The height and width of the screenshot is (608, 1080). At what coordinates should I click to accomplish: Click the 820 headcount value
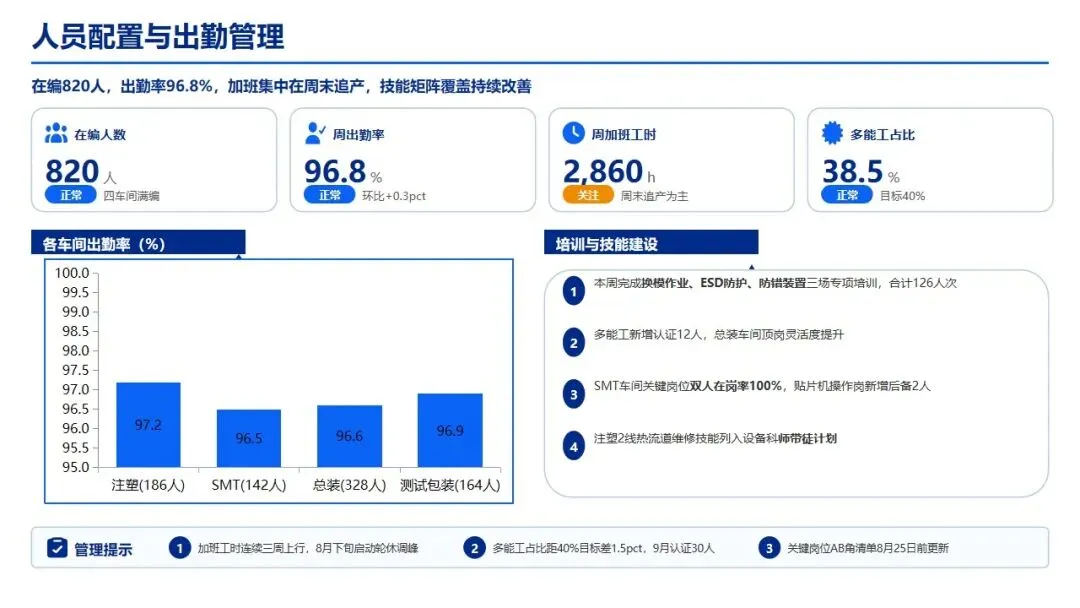[x=72, y=171]
